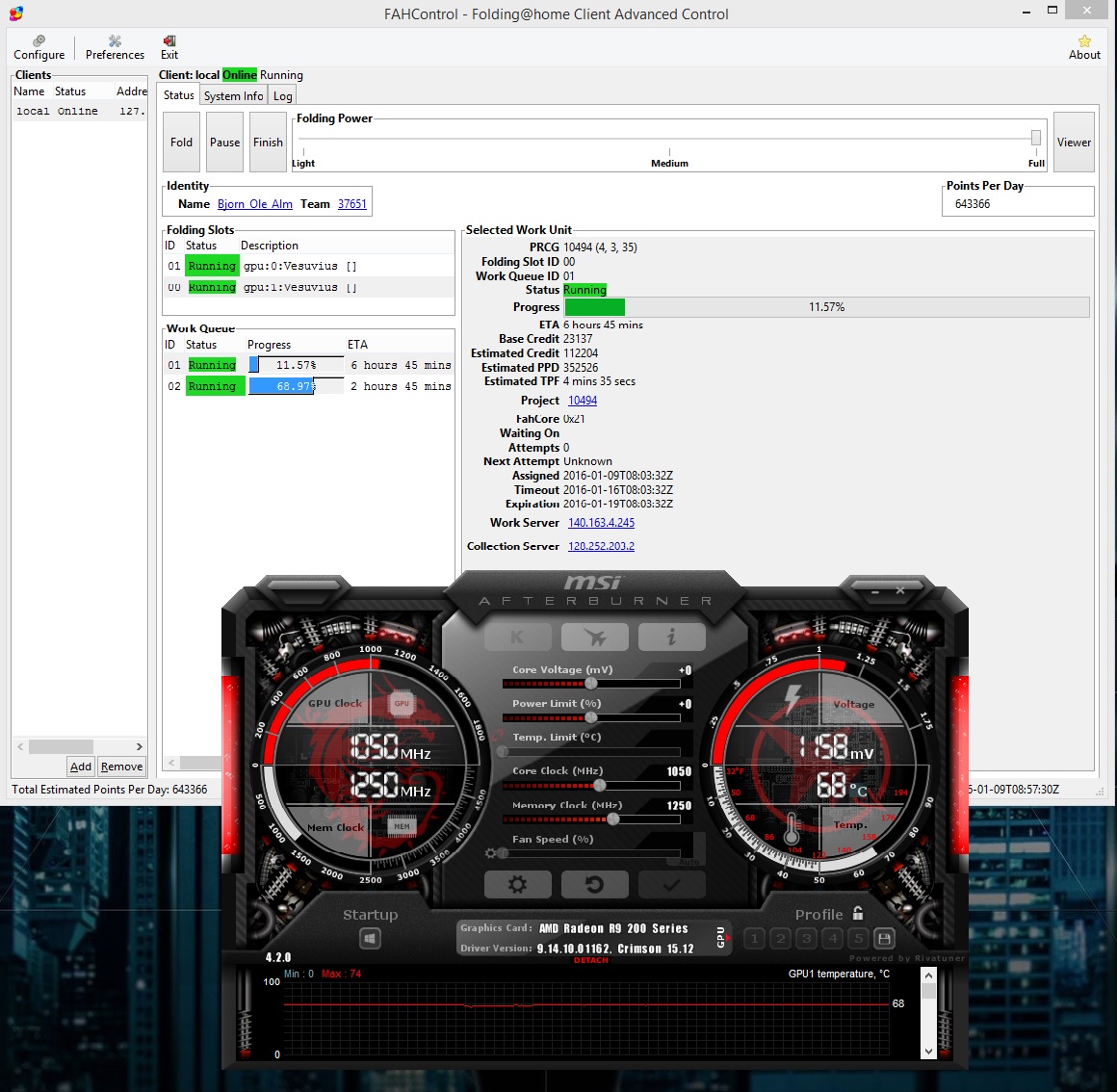Click the fan settings gear beside Fan Speed slider

490,852
